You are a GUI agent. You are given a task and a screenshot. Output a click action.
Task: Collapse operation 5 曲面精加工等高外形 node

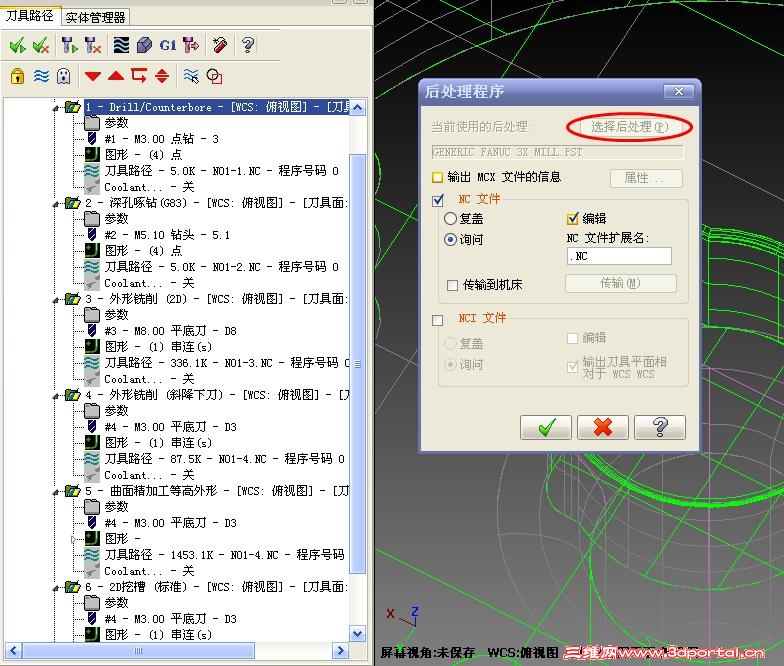tap(56, 491)
